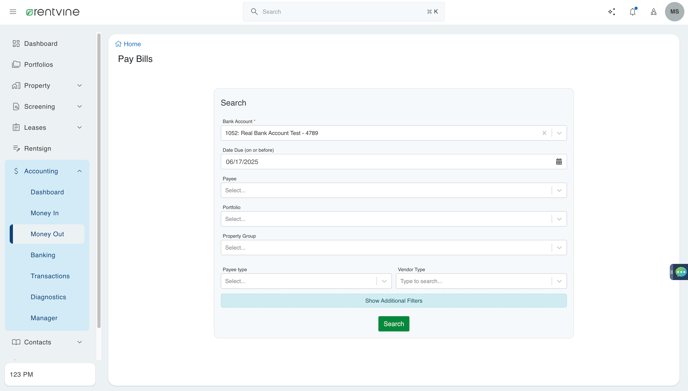The height and width of the screenshot is (391, 688).
Task: Click Show Additional Filters
Action: pyautogui.click(x=394, y=301)
